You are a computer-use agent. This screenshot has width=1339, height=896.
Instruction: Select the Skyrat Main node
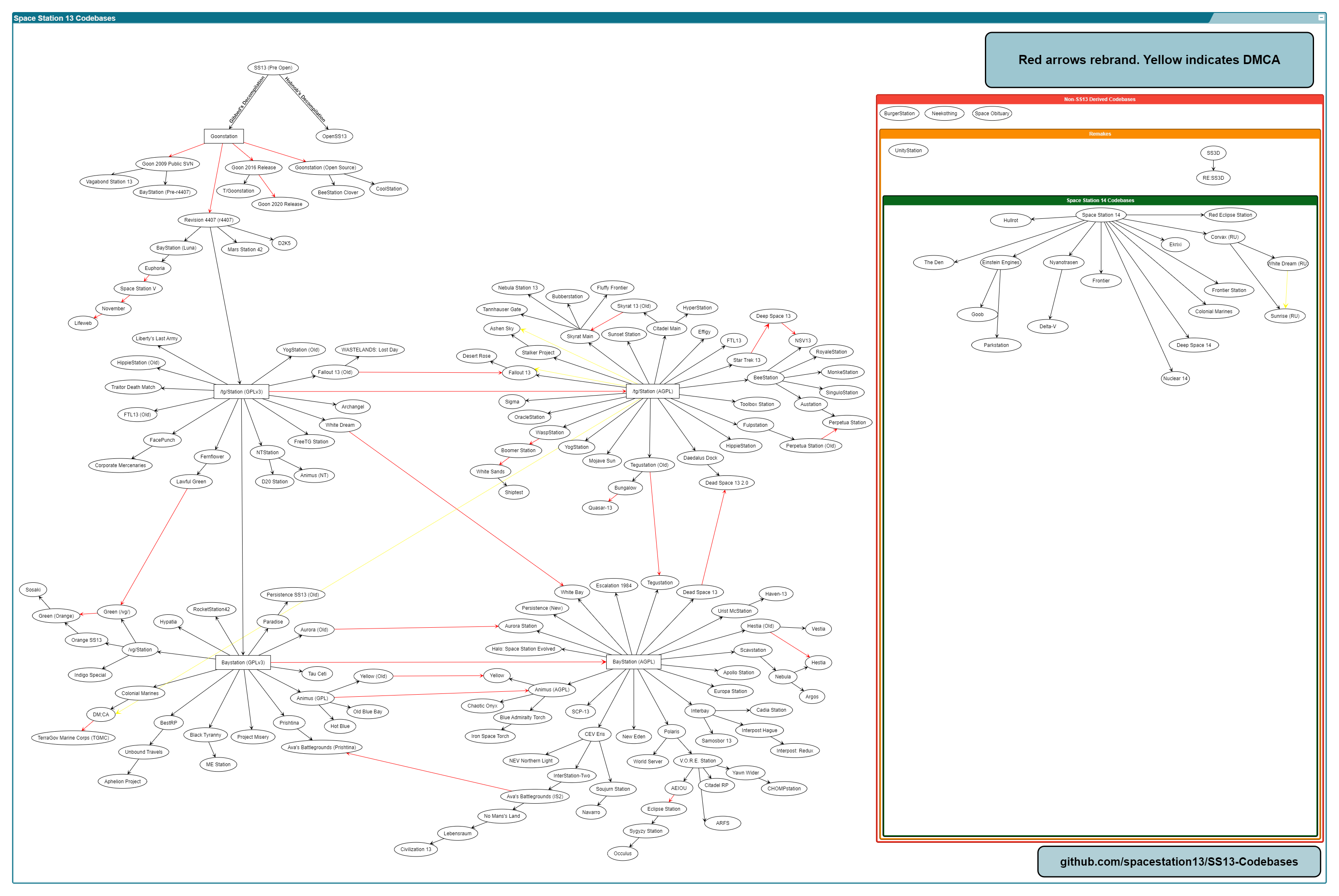580,337
